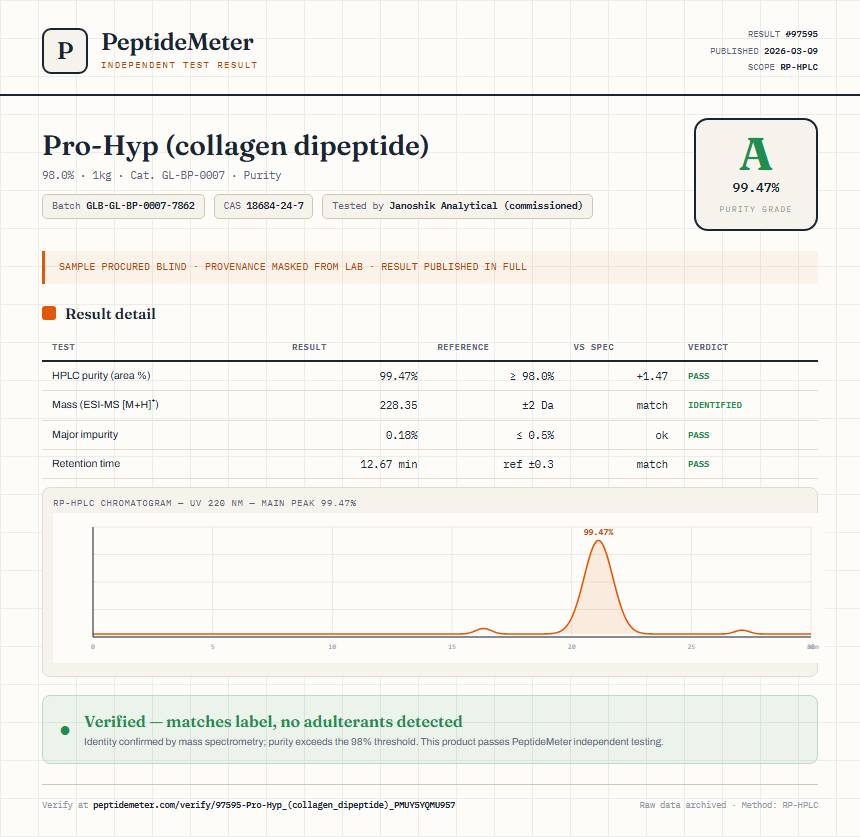The width and height of the screenshot is (860, 837).
Task: Click the ±2 Da reference value
Action: click(538, 405)
